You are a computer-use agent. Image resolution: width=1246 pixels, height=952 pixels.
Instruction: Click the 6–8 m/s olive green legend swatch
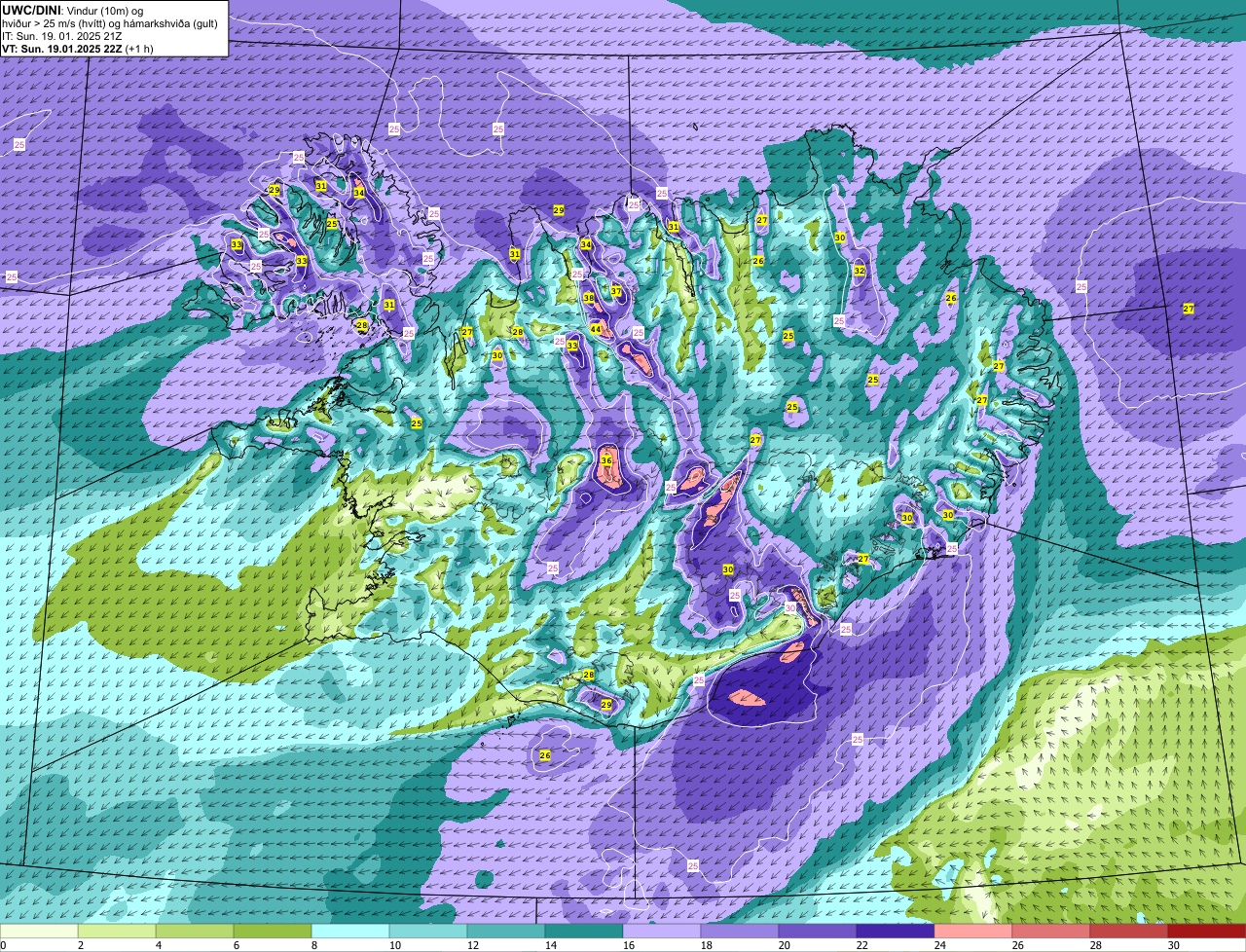(x=273, y=932)
